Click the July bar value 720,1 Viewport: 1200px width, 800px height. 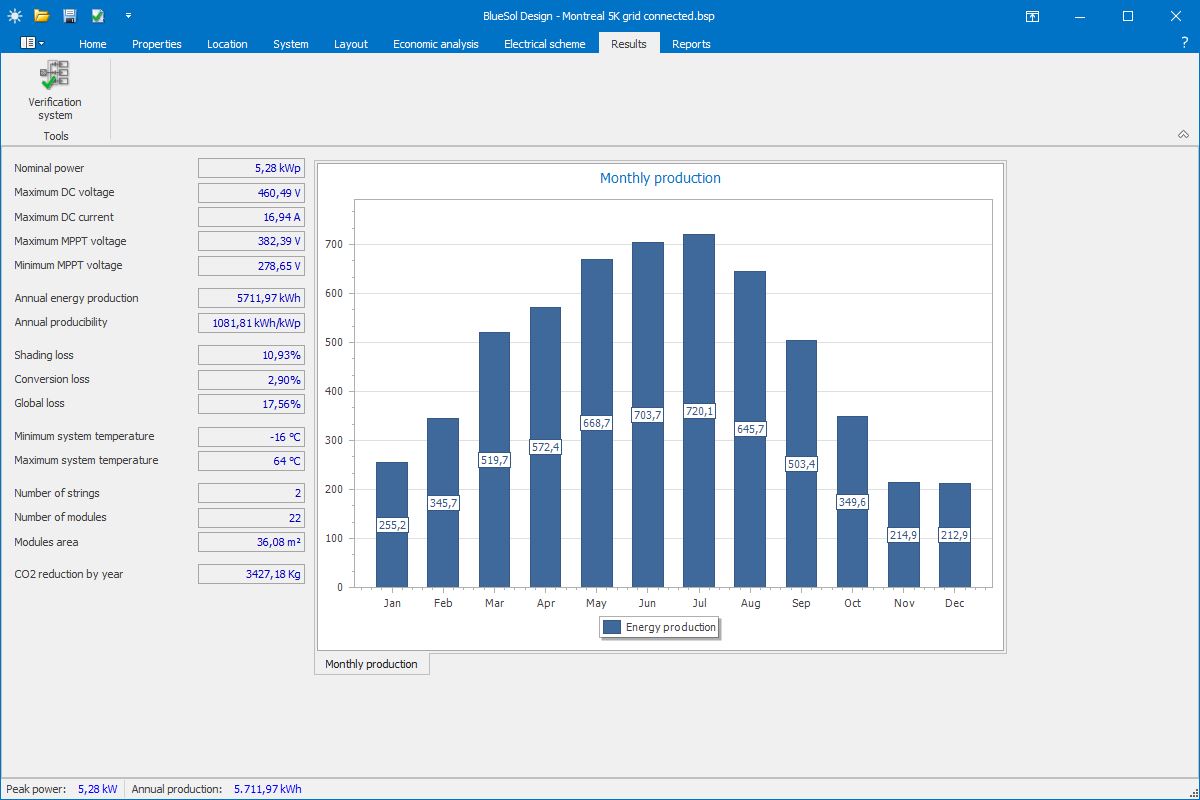click(x=699, y=411)
